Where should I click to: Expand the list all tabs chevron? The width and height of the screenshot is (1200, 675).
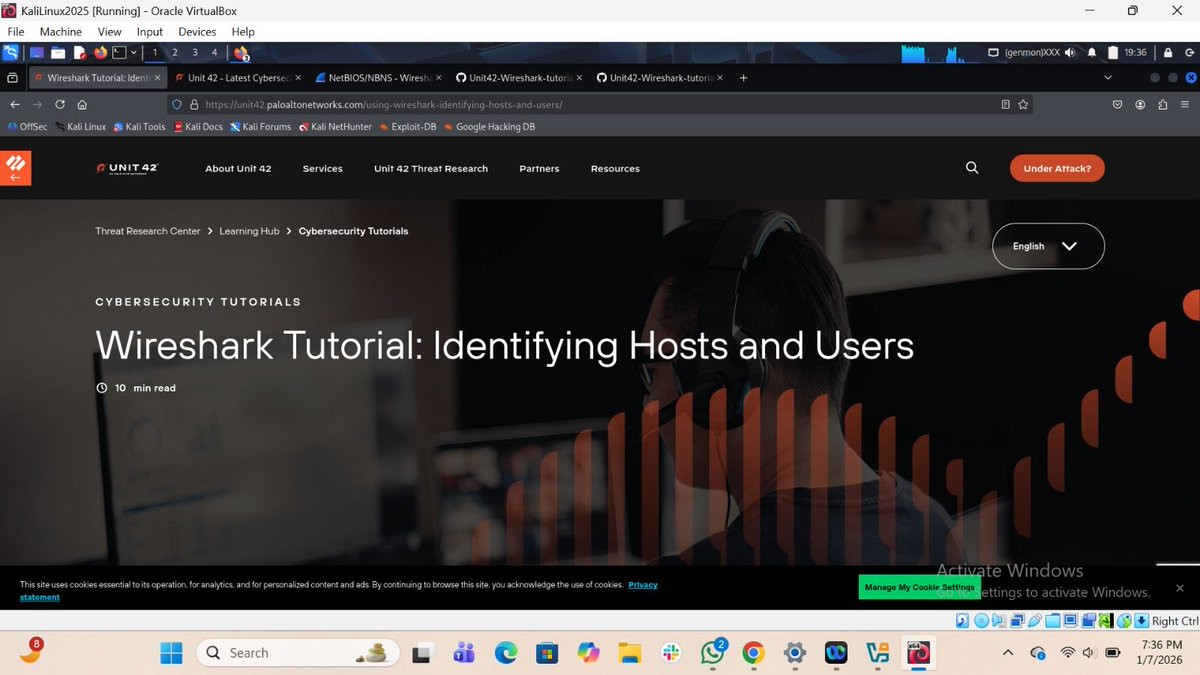click(1107, 77)
